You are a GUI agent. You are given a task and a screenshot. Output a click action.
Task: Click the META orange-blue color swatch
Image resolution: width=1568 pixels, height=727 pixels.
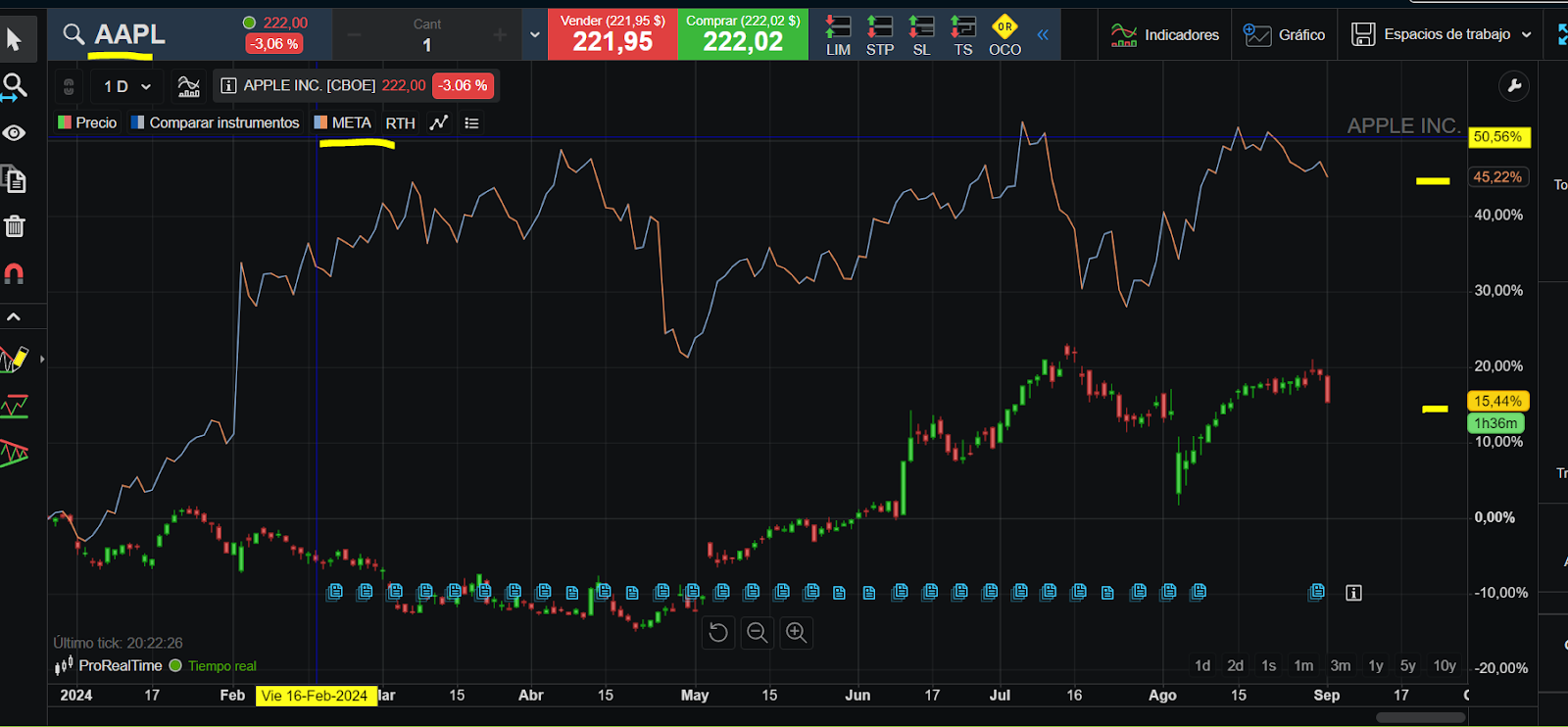pos(320,122)
